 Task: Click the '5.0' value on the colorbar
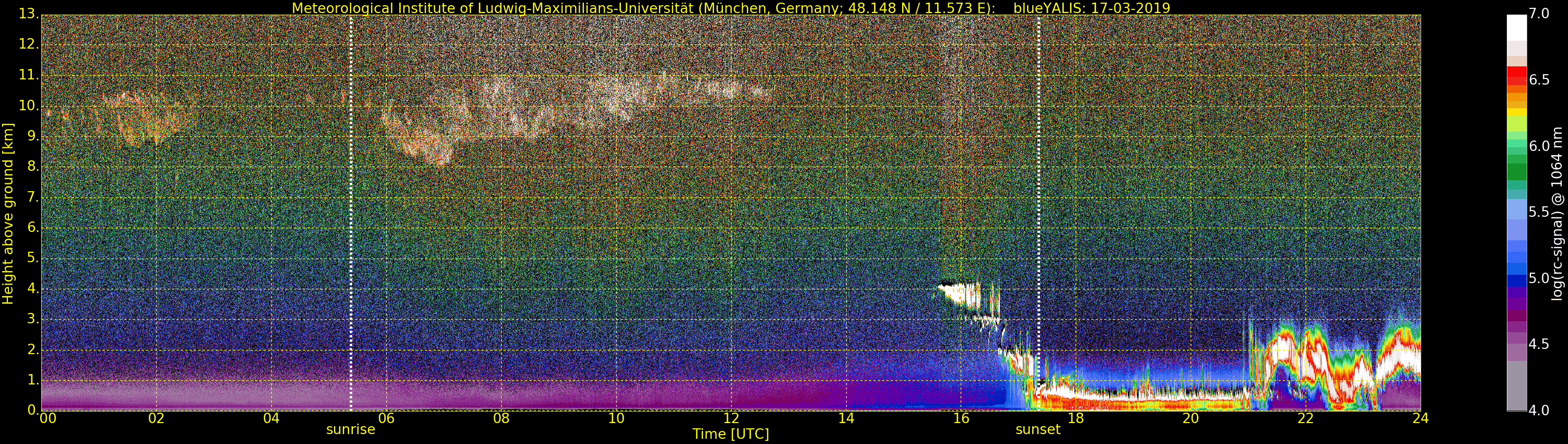tap(1539, 278)
